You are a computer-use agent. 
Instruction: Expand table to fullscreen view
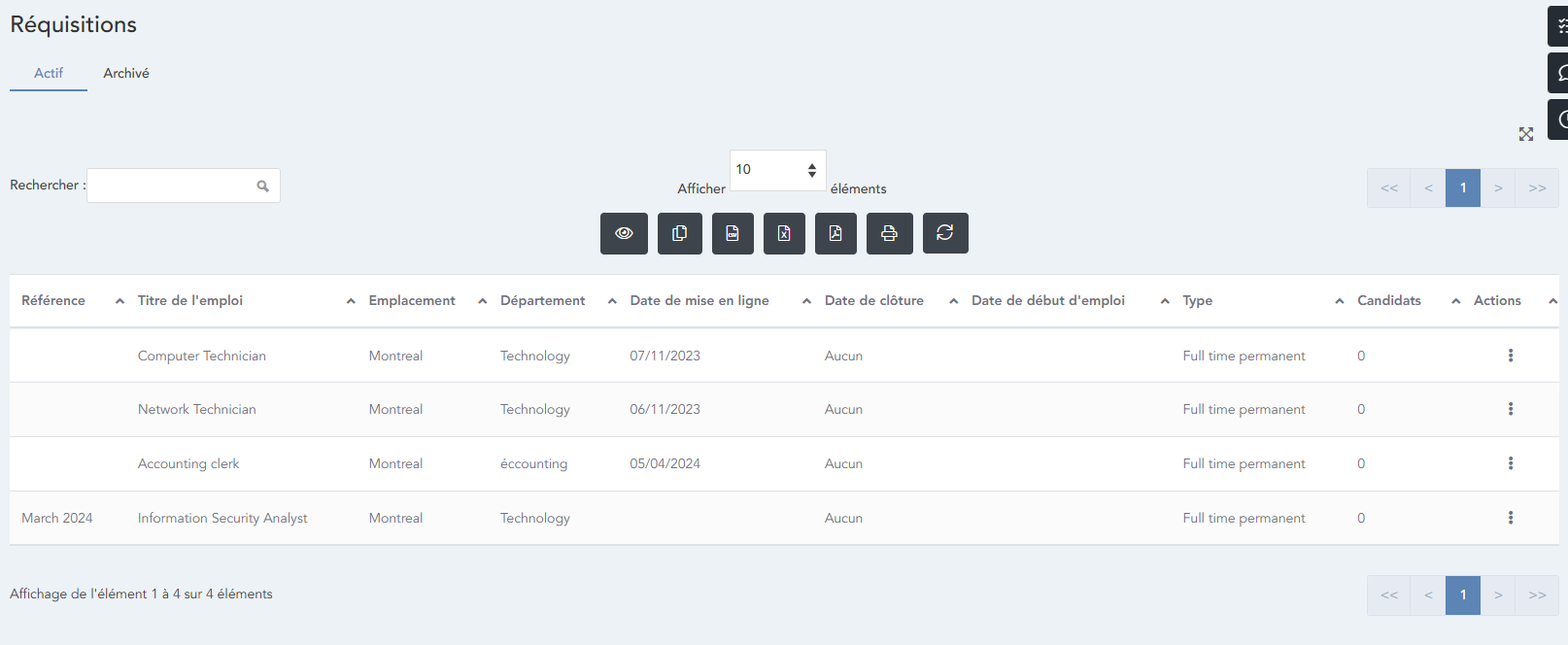click(1526, 134)
